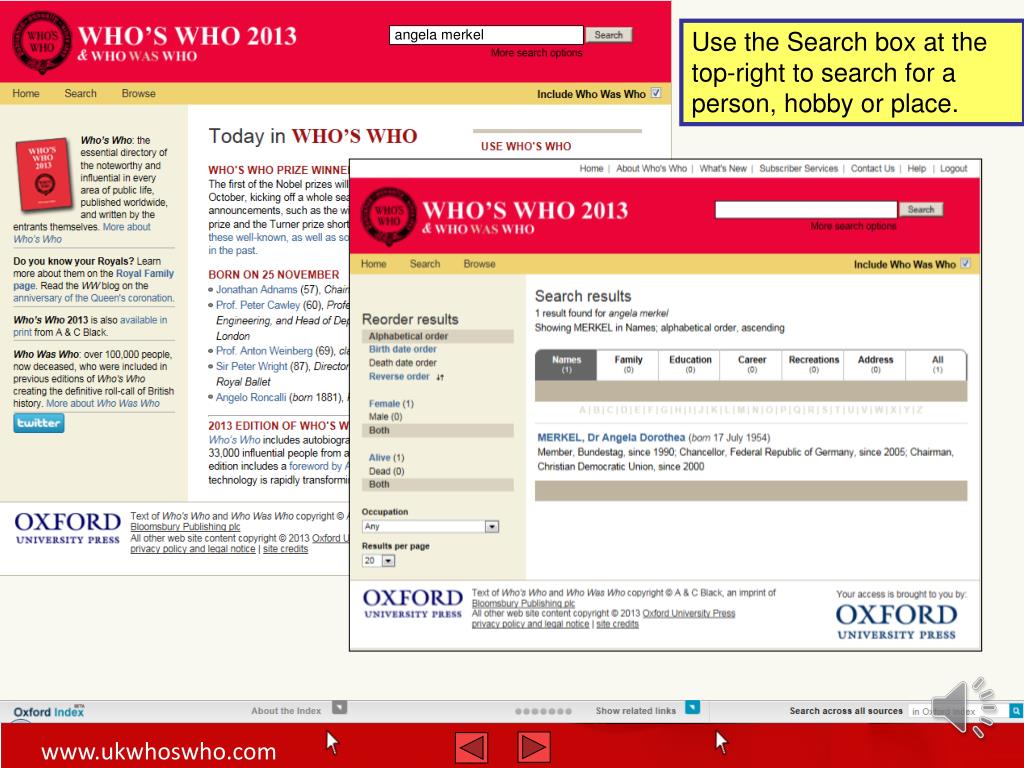The image size is (1024, 768).
Task: Toggle Include Who Was Who checkbox in the results window
Action: click(x=966, y=264)
